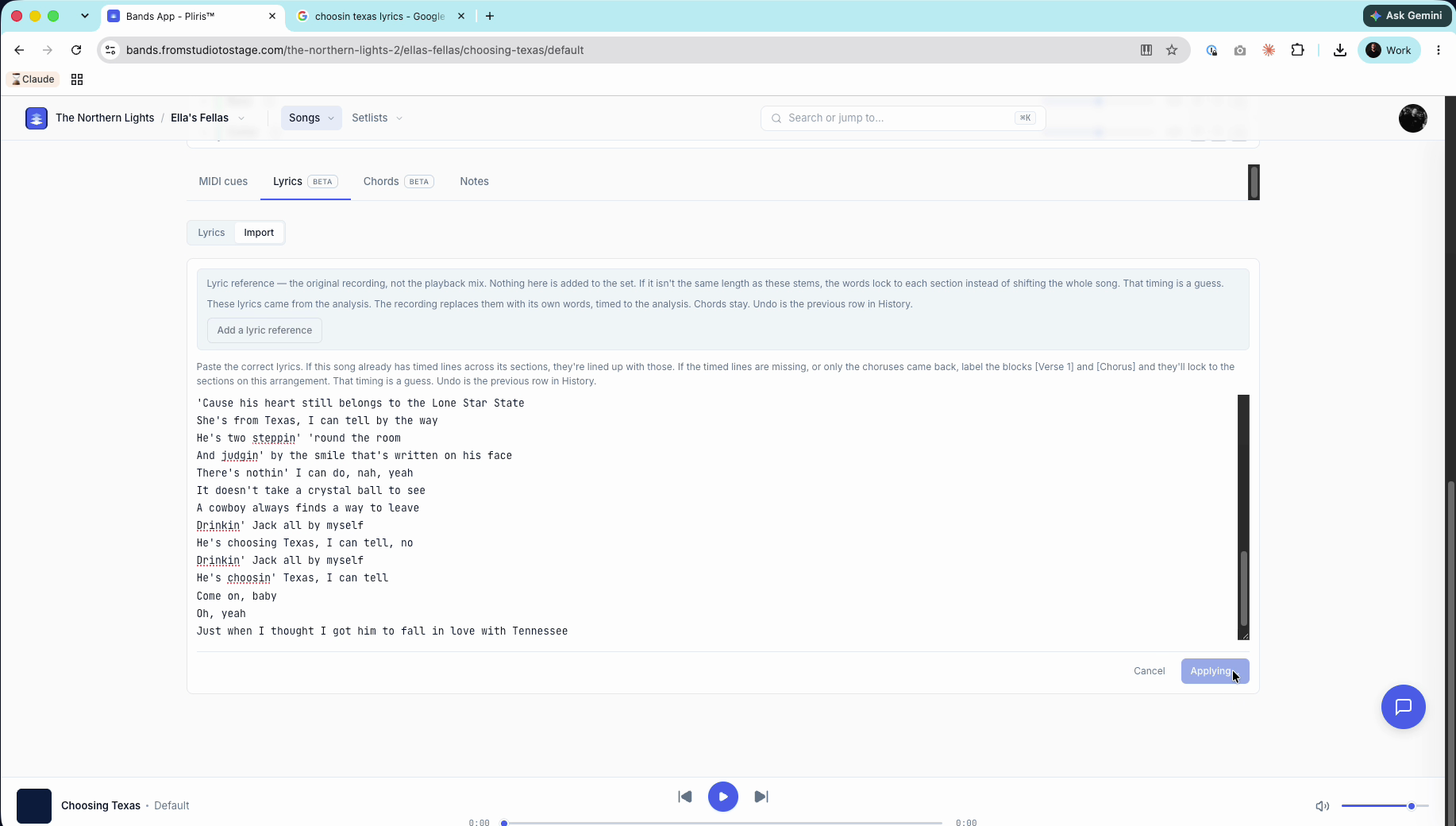Switch to Chords beta tab
The height and width of the screenshot is (826, 1456).
click(399, 181)
